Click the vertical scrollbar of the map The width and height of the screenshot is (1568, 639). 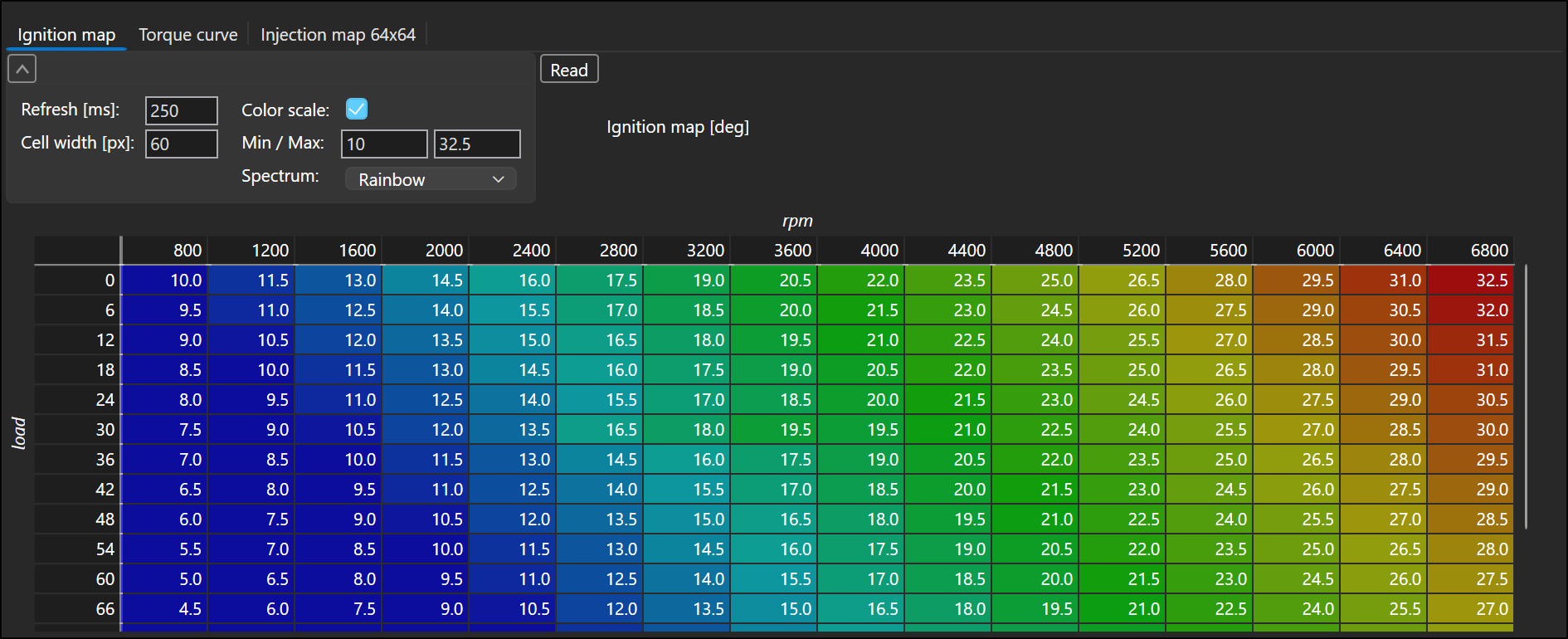click(1526, 397)
